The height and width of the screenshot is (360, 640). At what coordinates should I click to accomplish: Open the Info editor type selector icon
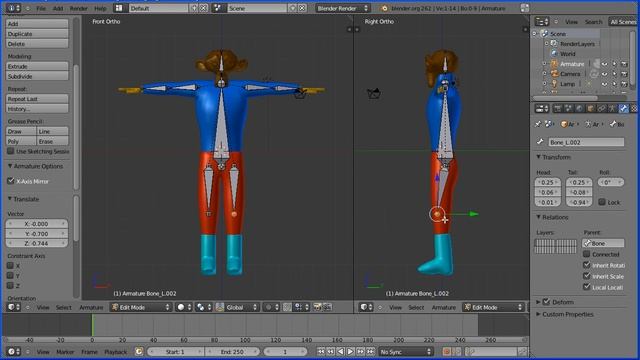(14, 8)
